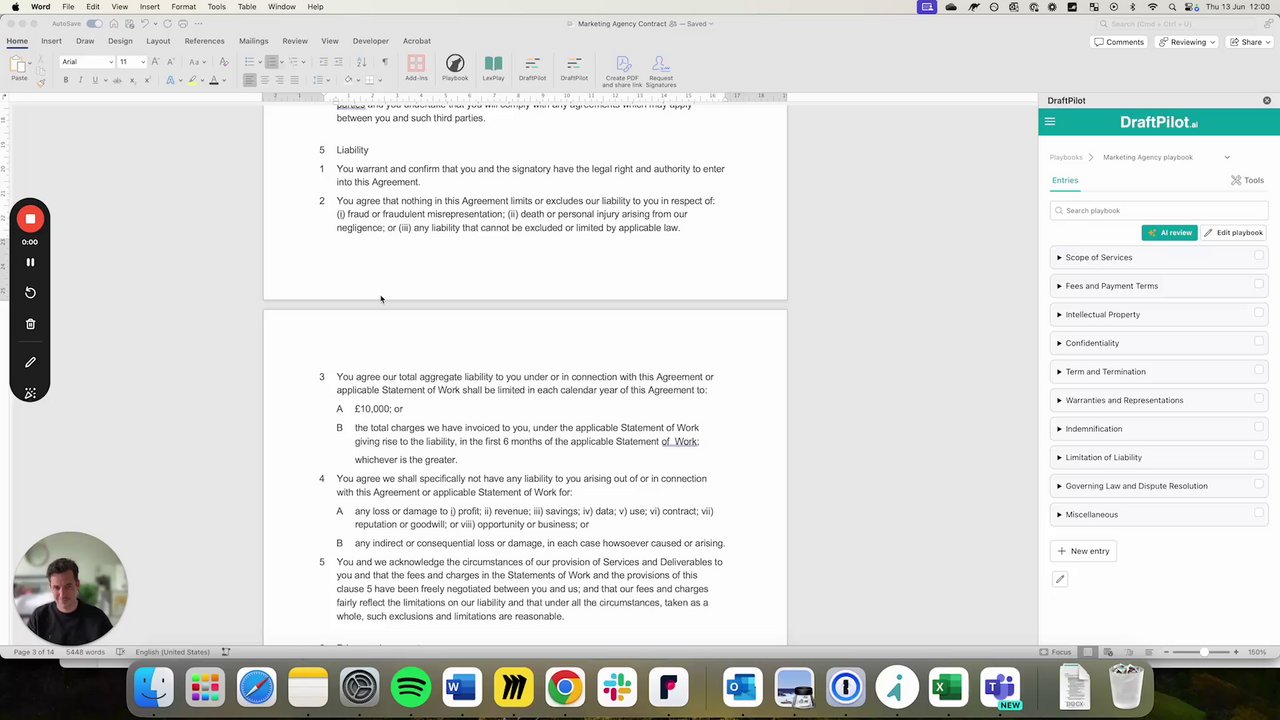The height and width of the screenshot is (720, 1280).
Task: Click Create PDF and share link
Action: coord(622,70)
